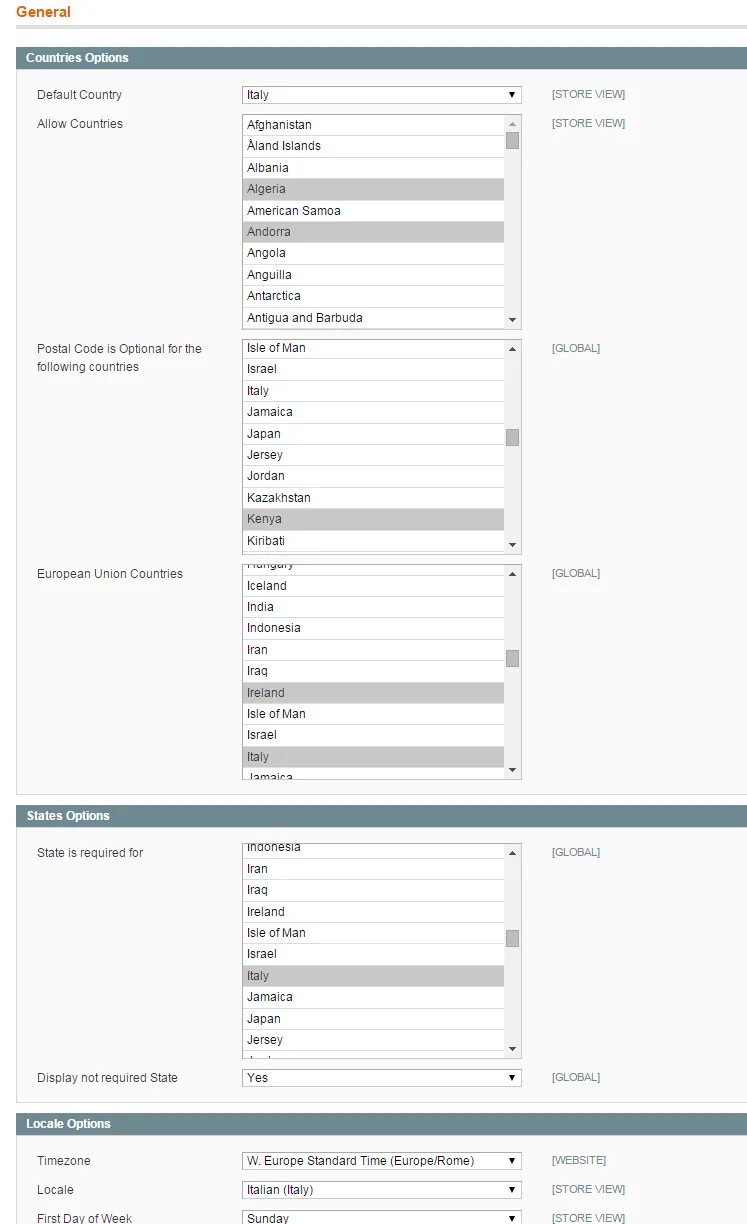Select Anguilla in Allow Countries list
This screenshot has height=1224, width=747.
point(373,275)
